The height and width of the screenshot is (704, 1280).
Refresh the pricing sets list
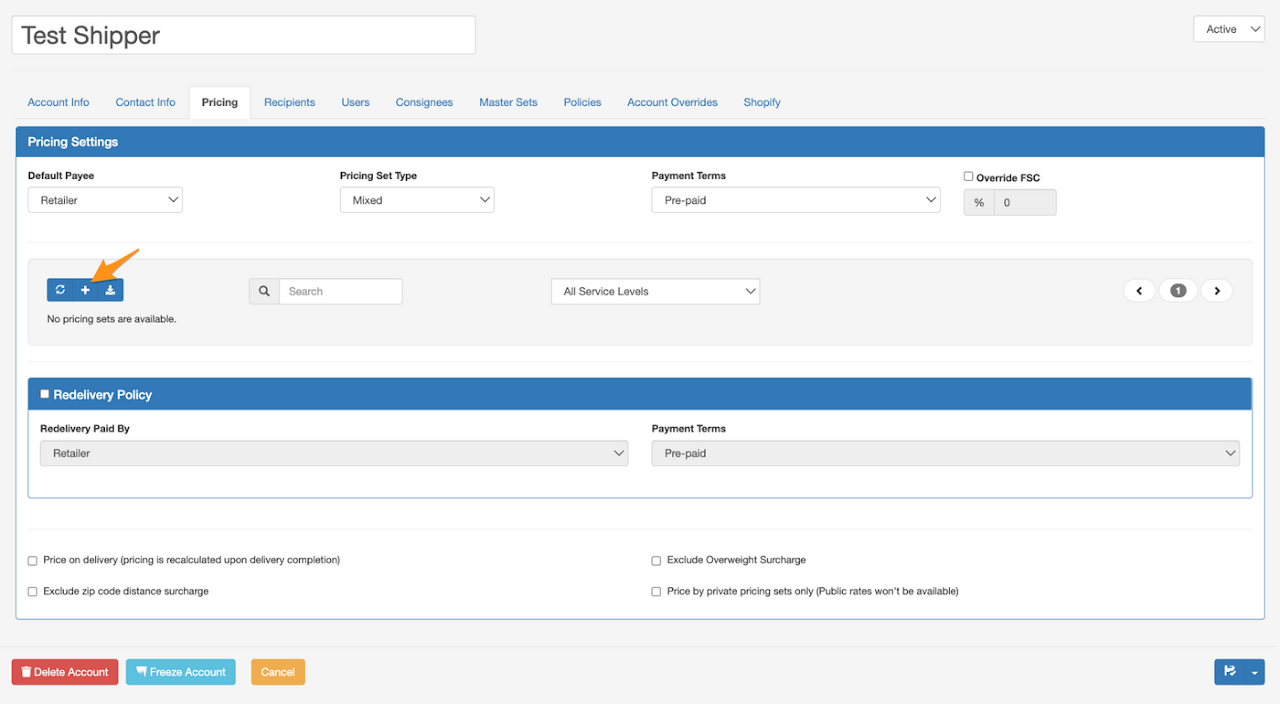coord(60,290)
